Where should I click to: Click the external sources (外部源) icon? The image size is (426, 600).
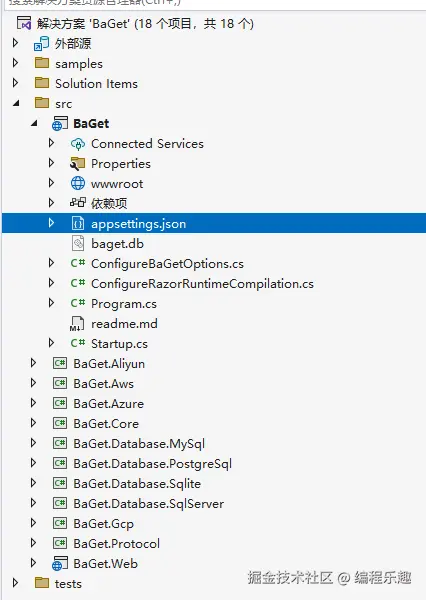pyautogui.click(x=41, y=44)
